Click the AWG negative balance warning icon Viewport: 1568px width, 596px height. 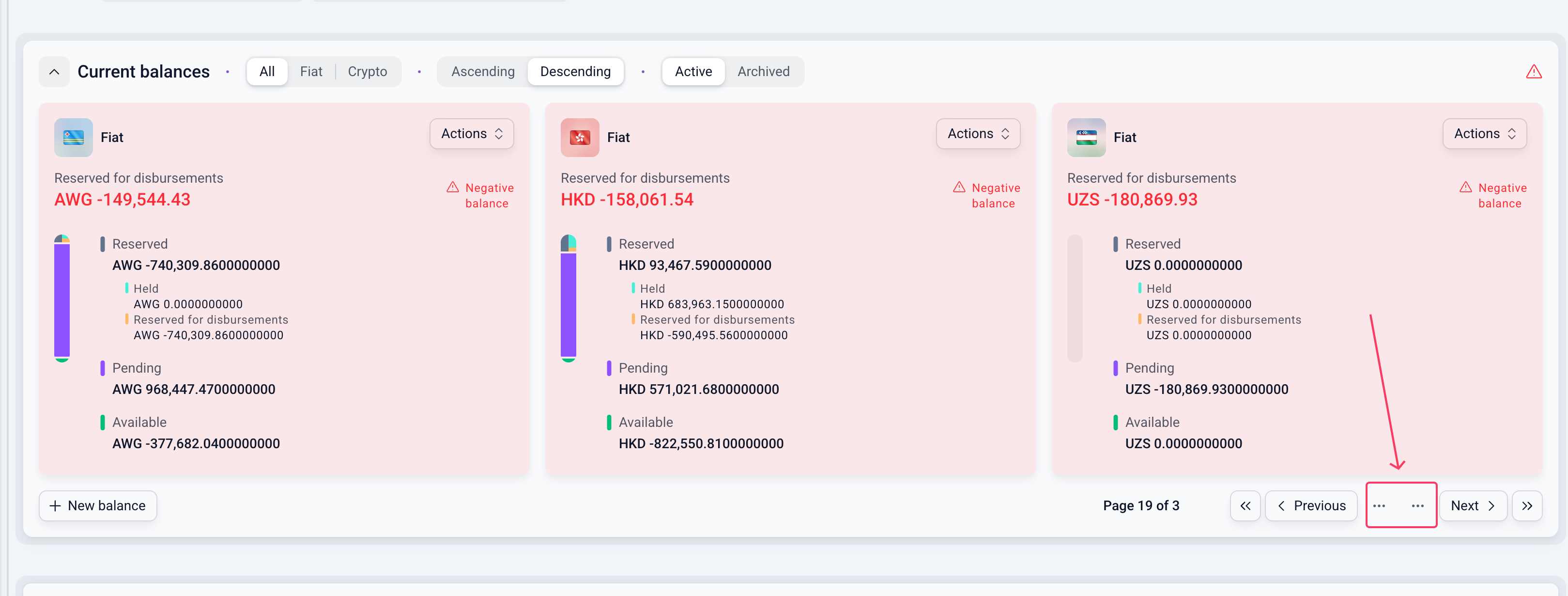[452, 187]
